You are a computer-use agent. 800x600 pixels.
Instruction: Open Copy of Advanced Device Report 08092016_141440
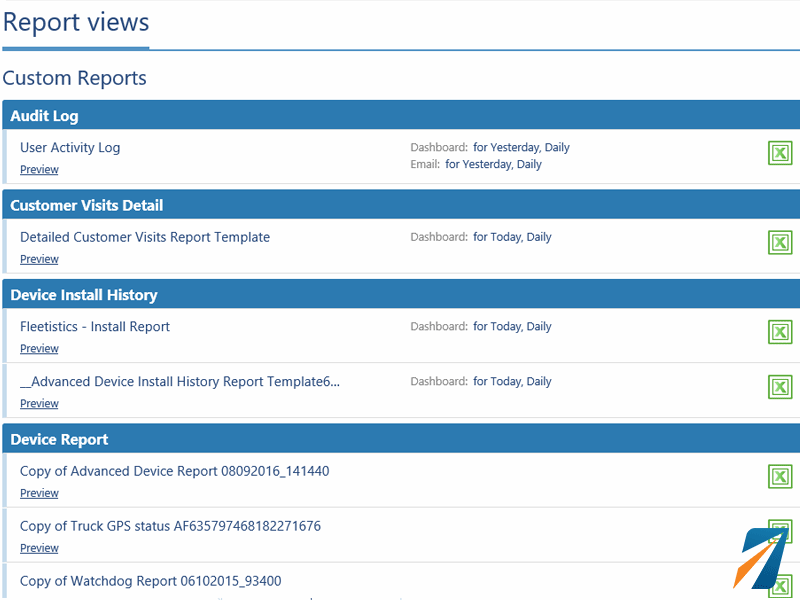[x=173, y=471]
